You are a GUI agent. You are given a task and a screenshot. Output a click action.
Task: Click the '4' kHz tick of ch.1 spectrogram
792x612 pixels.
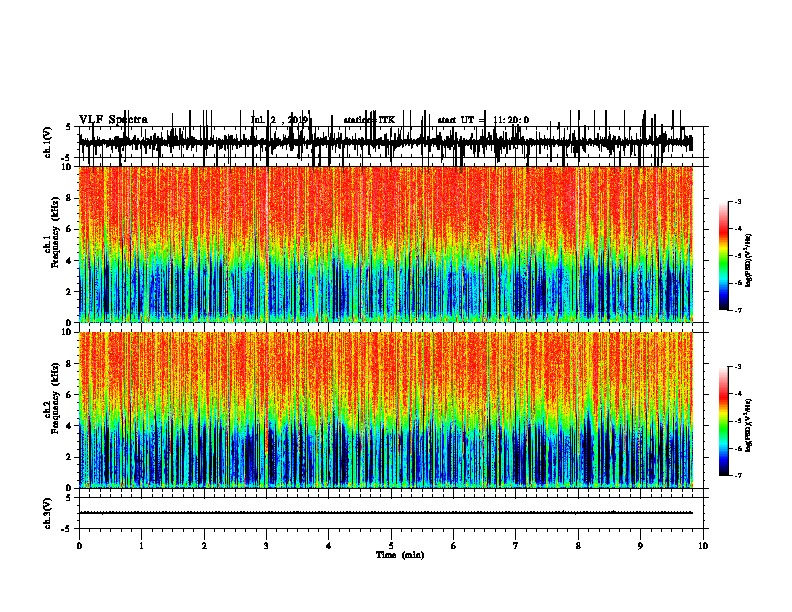[69, 261]
